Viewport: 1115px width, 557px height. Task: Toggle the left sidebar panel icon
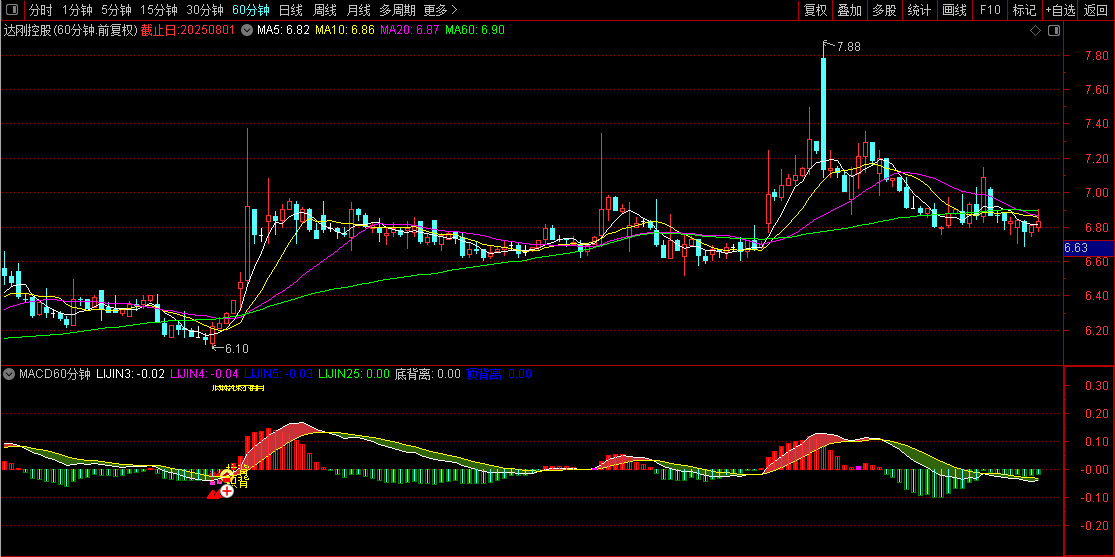coord(12,10)
